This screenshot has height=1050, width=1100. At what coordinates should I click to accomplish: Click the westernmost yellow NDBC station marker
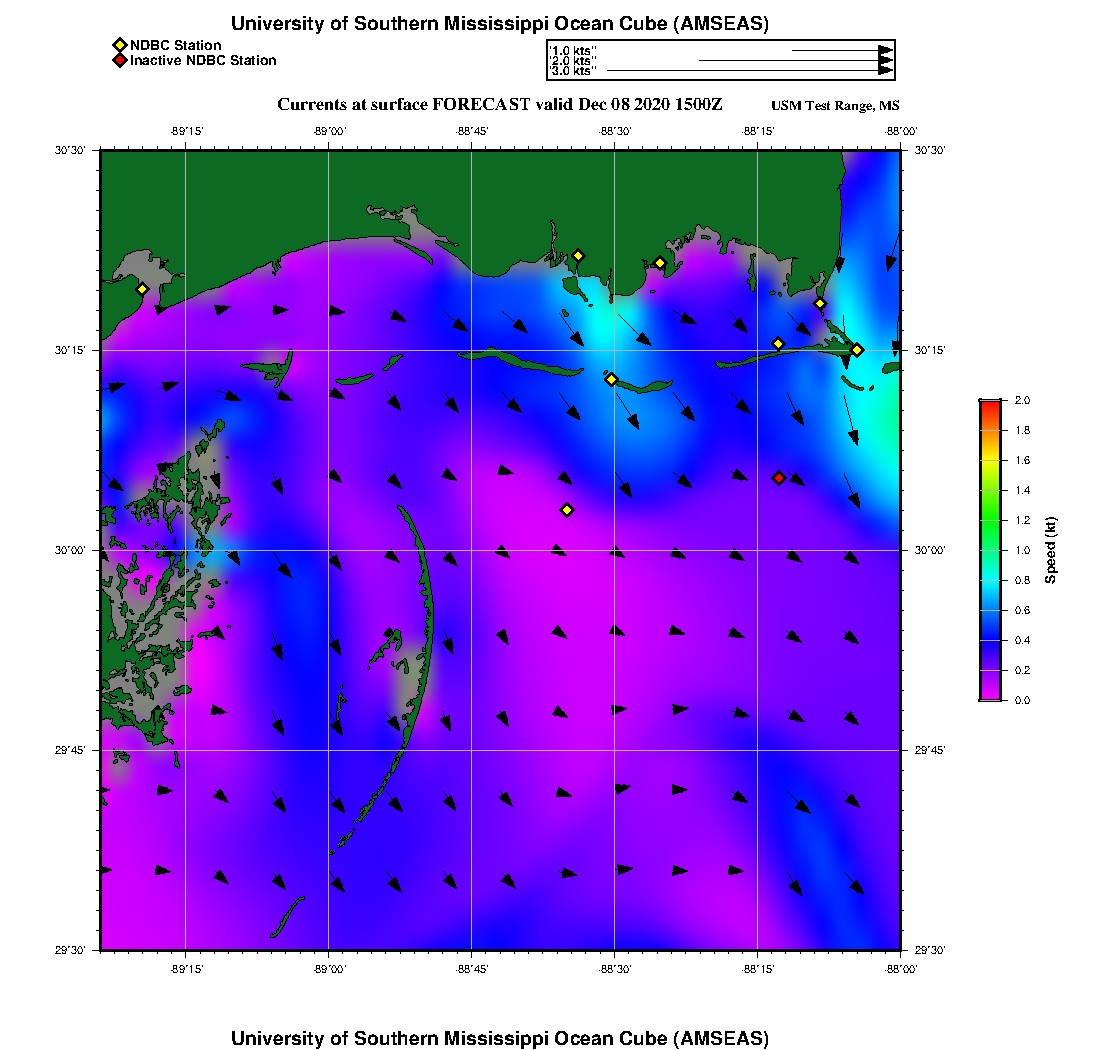tap(142, 289)
